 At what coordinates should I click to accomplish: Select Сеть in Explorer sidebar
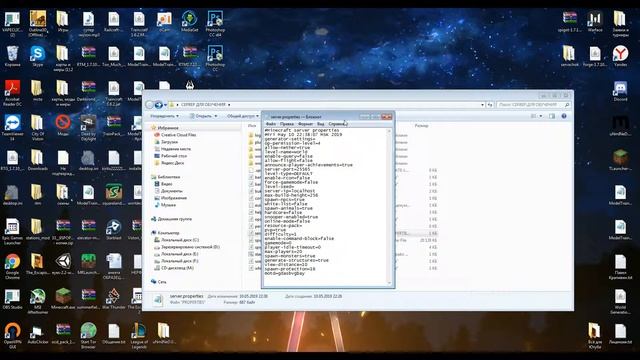[x=162, y=282]
